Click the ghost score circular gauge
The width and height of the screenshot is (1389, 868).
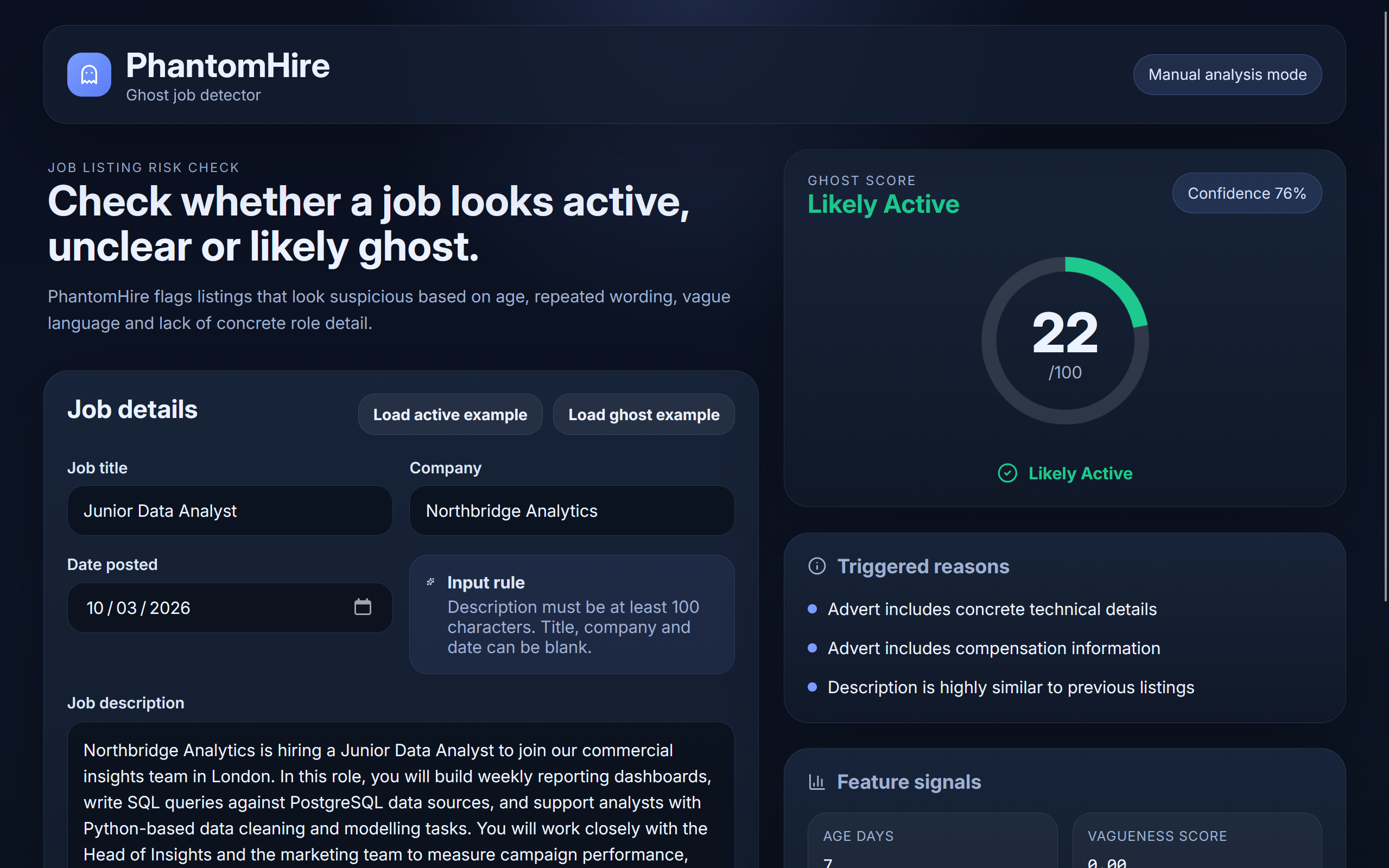click(1065, 340)
